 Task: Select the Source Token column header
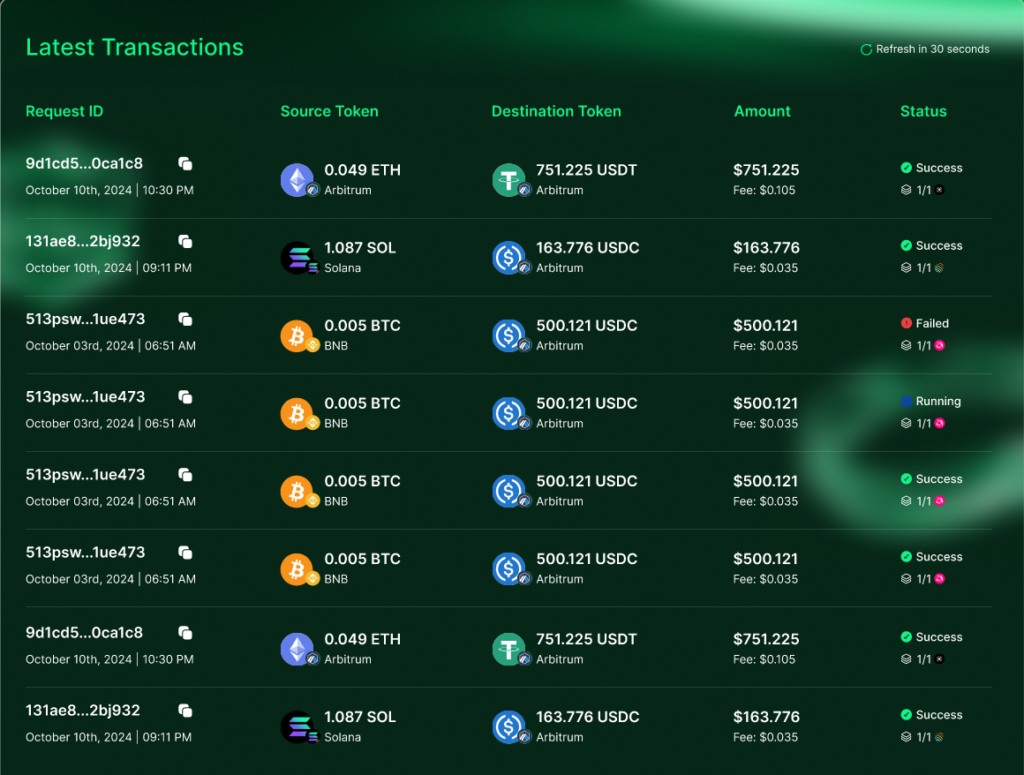pyautogui.click(x=329, y=111)
